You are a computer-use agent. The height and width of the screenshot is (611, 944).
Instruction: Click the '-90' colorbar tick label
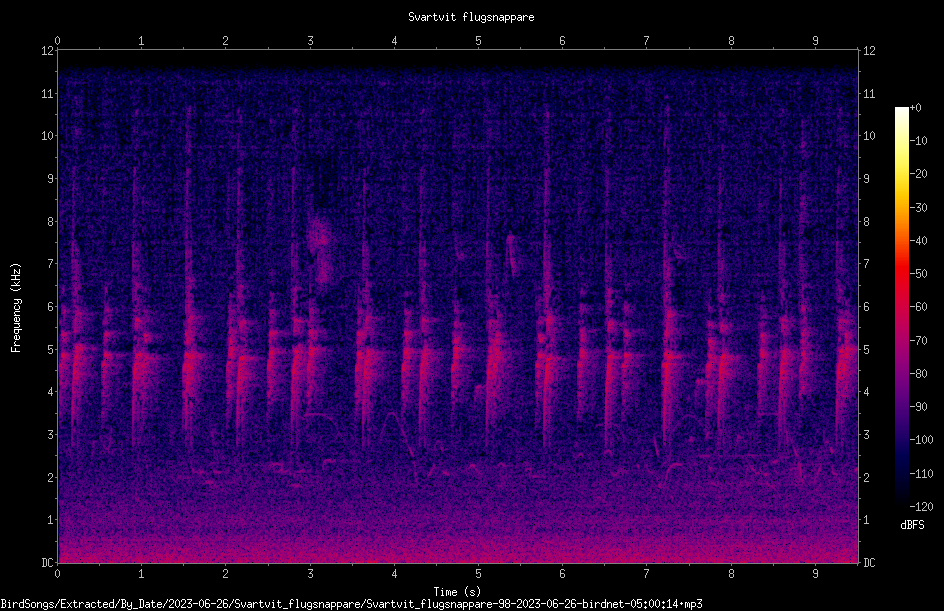pyautogui.click(x=919, y=407)
